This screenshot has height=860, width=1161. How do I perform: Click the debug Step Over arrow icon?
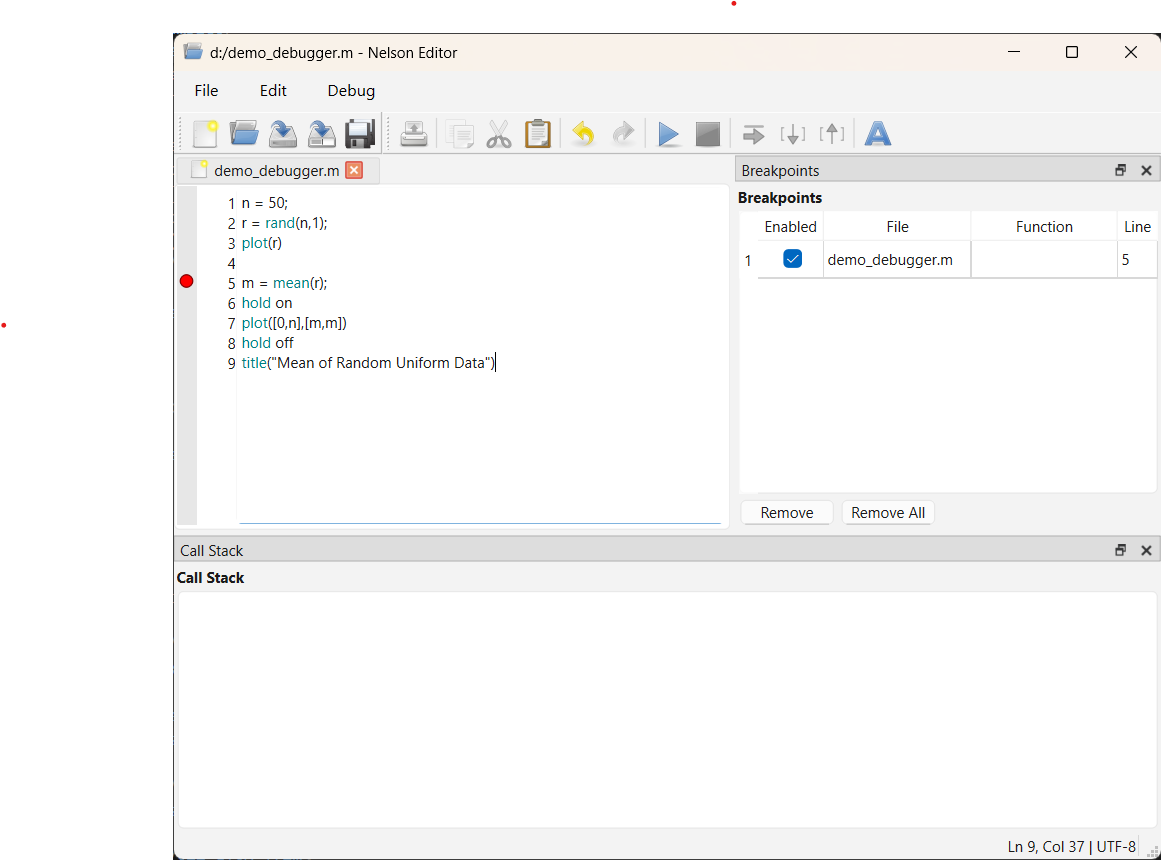click(753, 135)
